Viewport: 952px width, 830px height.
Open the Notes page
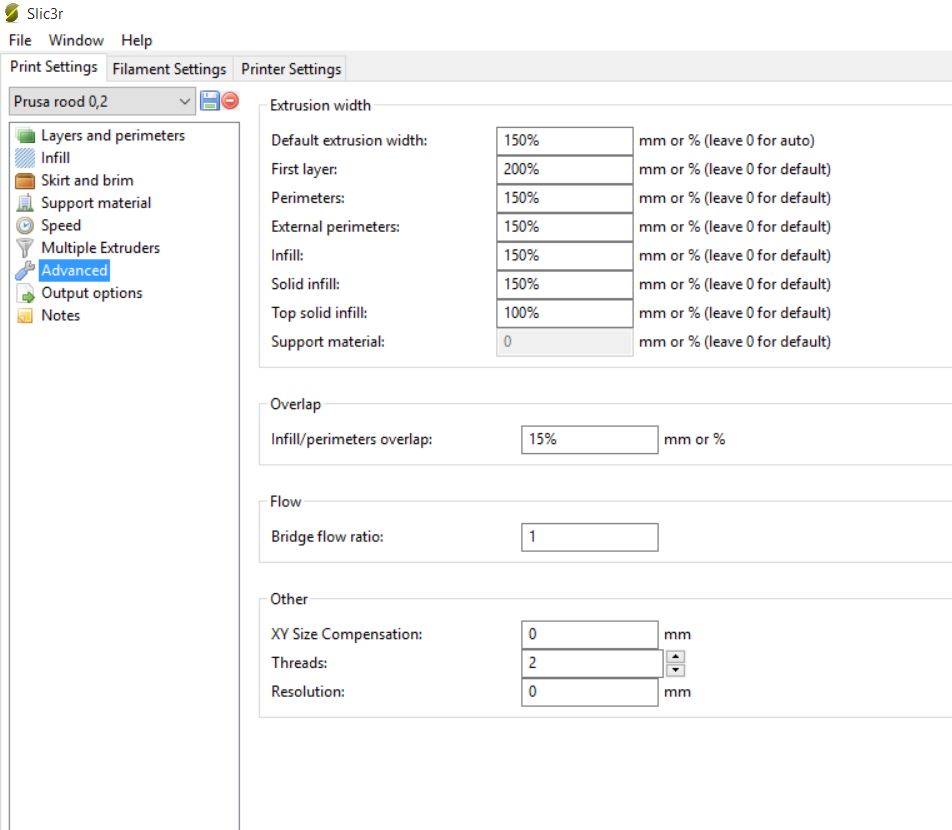click(60, 316)
